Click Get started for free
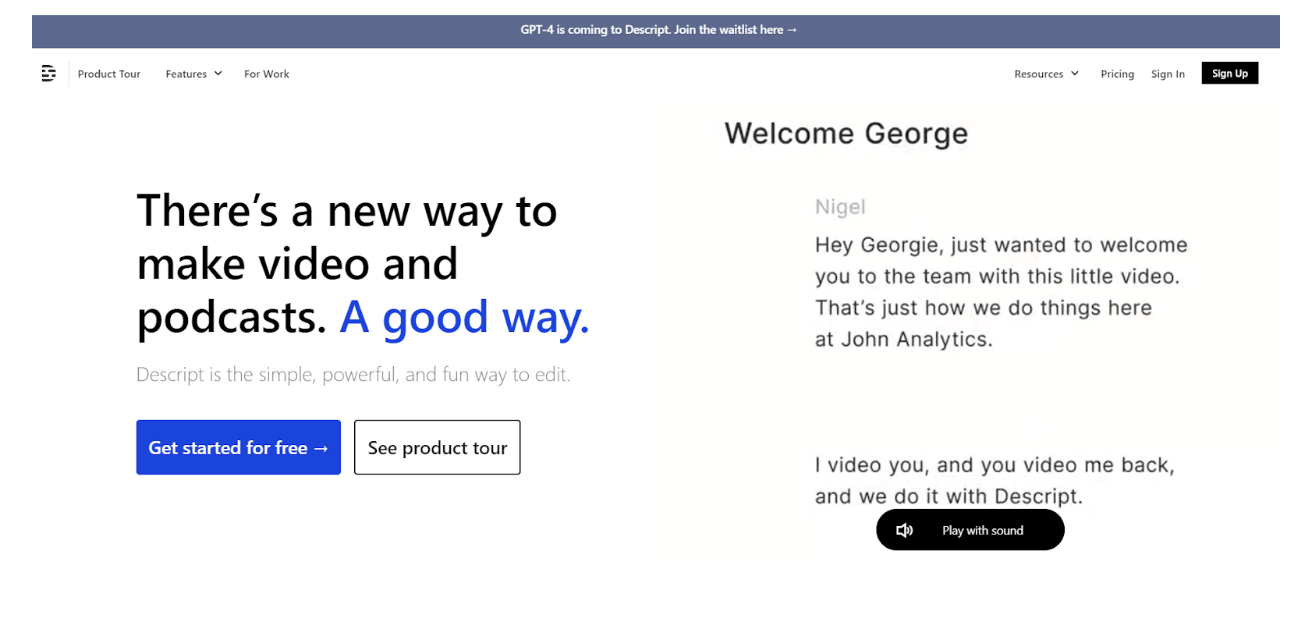The width and height of the screenshot is (1306, 622). point(238,447)
